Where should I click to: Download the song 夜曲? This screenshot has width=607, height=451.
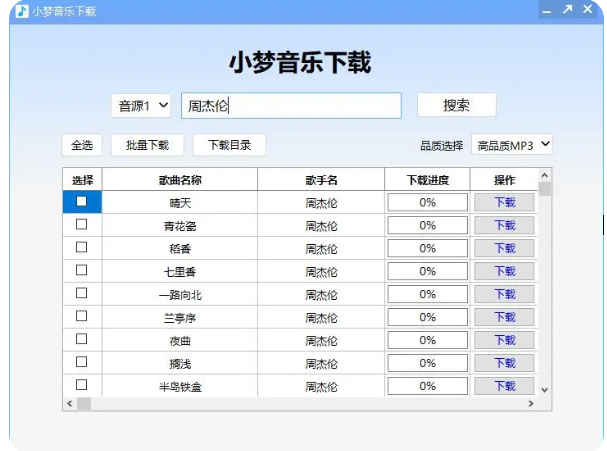(504, 340)
